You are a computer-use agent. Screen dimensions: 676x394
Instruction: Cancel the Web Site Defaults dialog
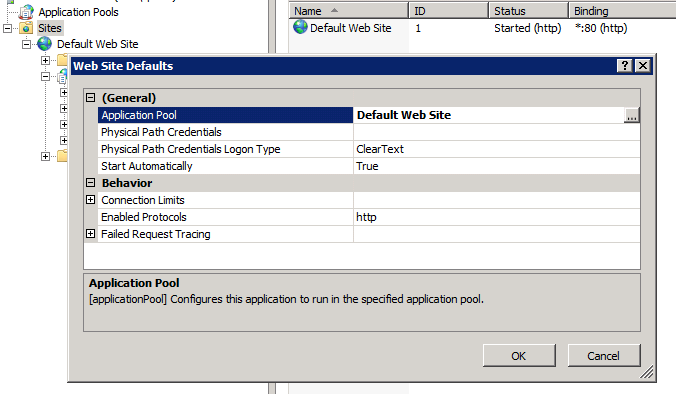(x=604, y=356)
